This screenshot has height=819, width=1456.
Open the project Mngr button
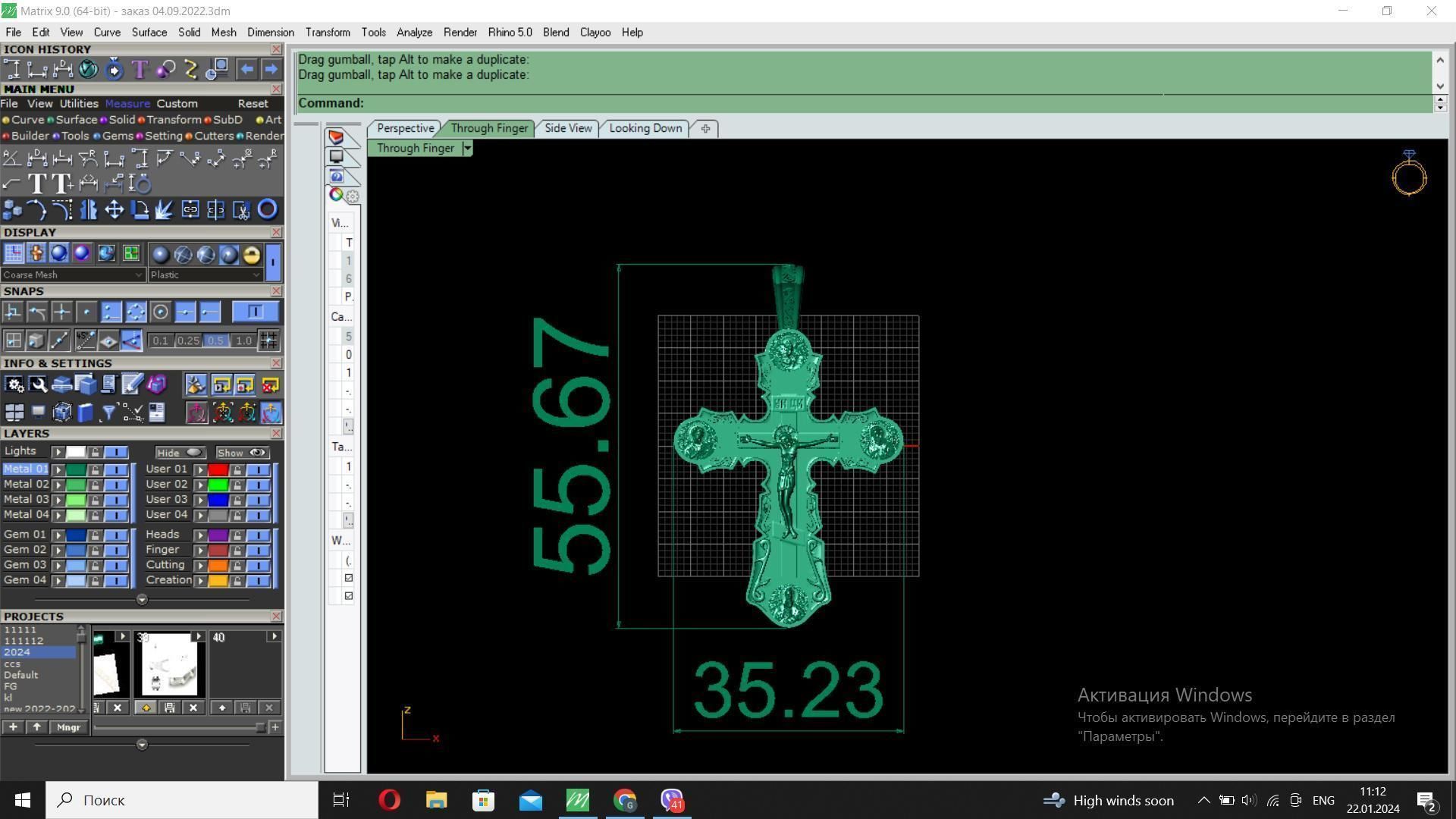[x=68, y=727]
